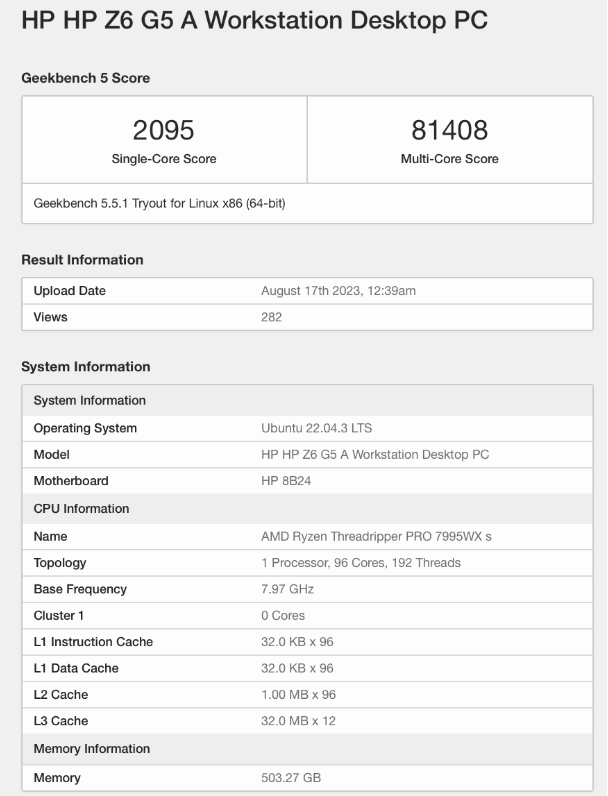The width and height of the screenshot is (608, 796).
Task: Click the "L1 Data Cache" label
Action: pos(76,669)
